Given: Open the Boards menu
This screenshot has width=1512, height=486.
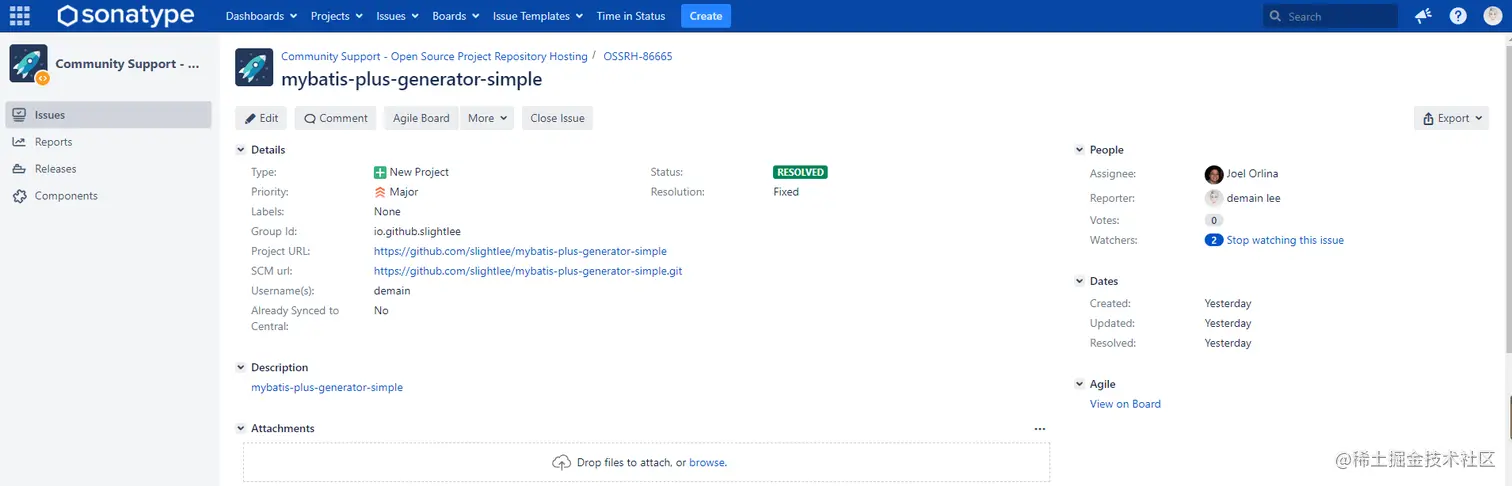Looking at the screenshot, I should click(455, 16).
